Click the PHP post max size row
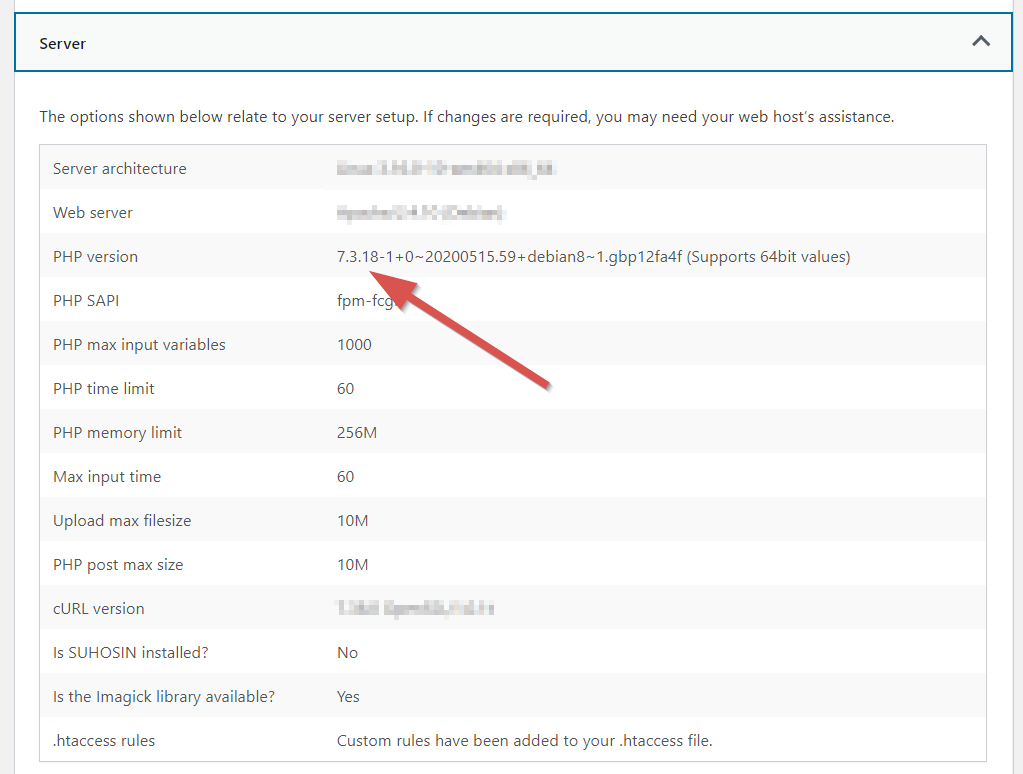The height and width of the screenshot is (774, 1023). (x=119, y=564)
